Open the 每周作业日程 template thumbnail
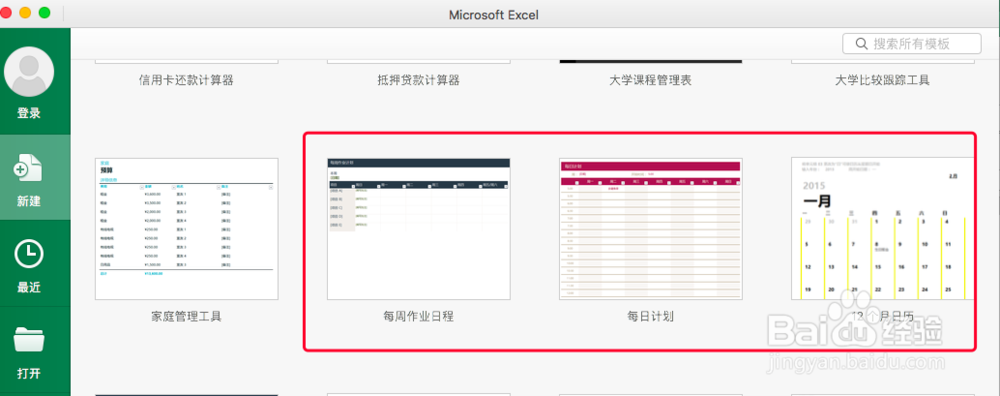Viewport: 1000px width, 396px height. [418, 229]
